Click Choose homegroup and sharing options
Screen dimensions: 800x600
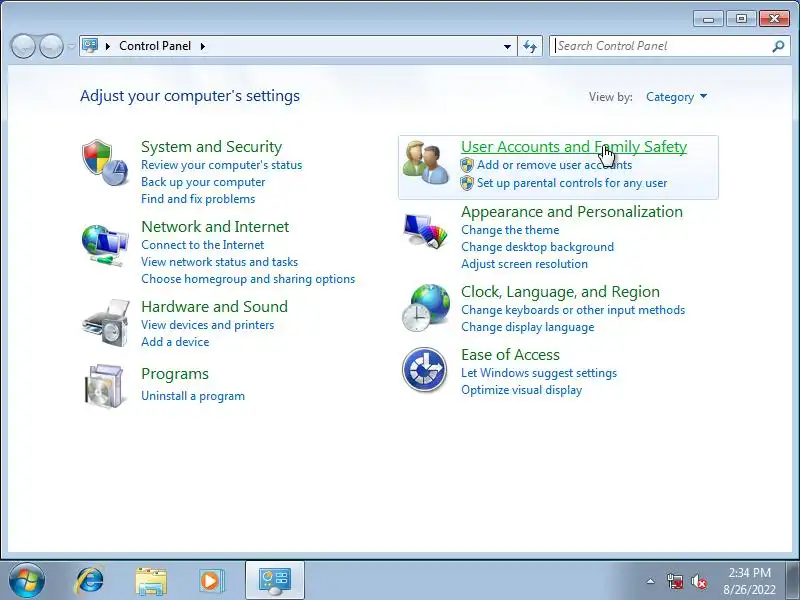click(248, 279)
